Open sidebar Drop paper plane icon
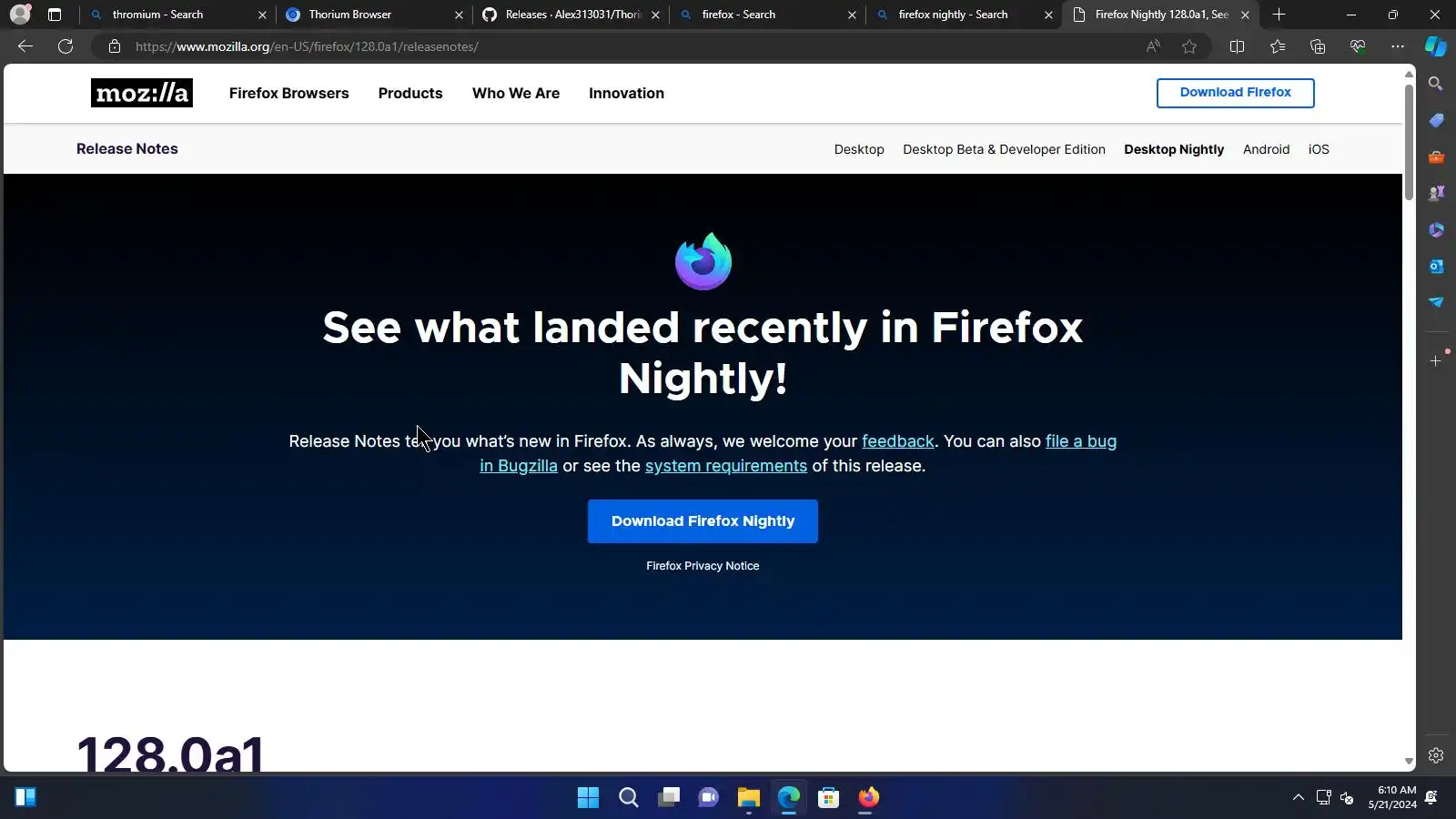This screenshot has width=1456, height=819. [1436, 302]
